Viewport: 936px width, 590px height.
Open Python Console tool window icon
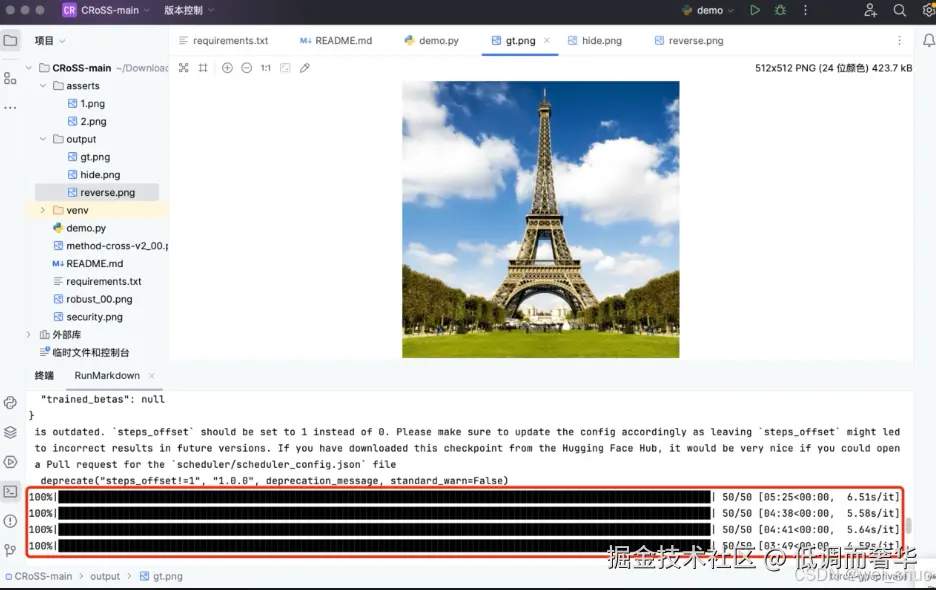pos(10,402)
